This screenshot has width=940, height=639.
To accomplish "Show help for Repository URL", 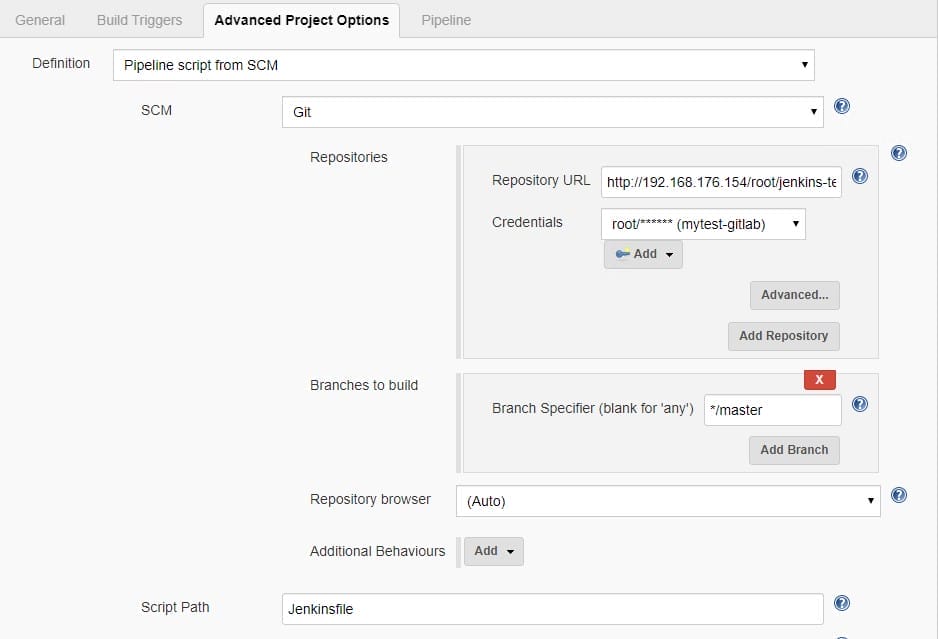I will click(x=859, y=176).
